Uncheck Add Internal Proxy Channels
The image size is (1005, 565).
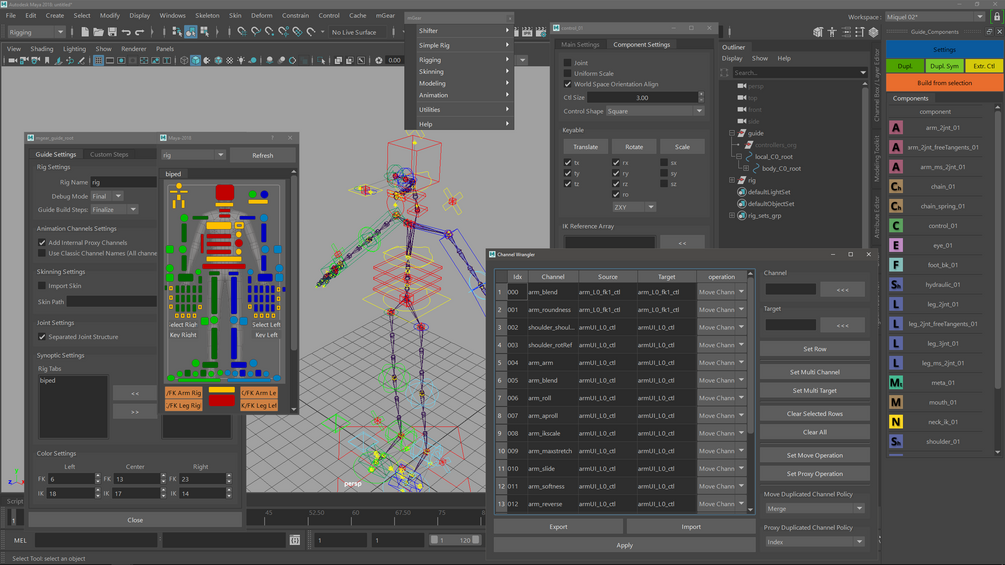[x=42, y=243]
